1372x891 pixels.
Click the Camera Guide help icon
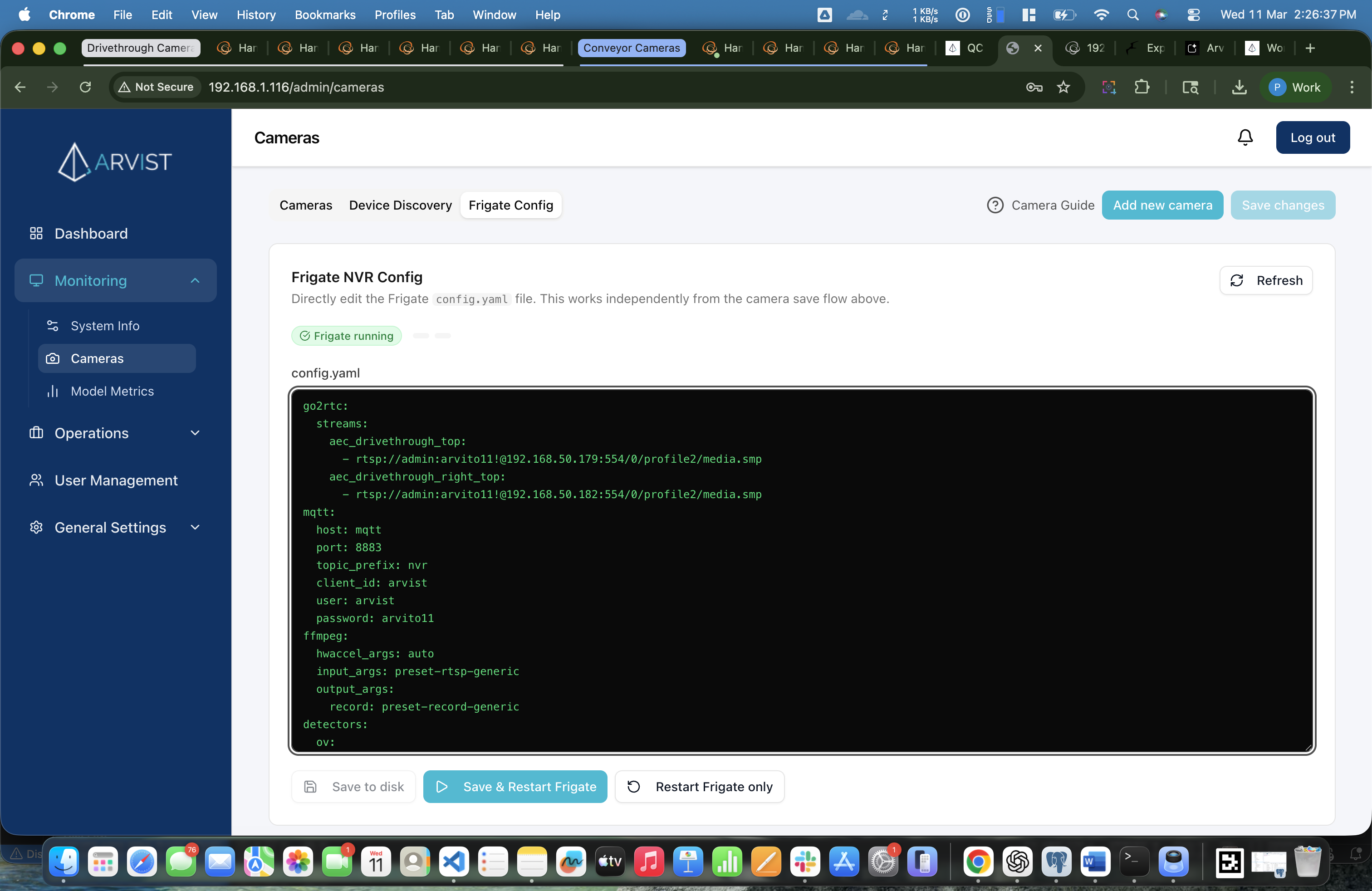coord(995,205)
